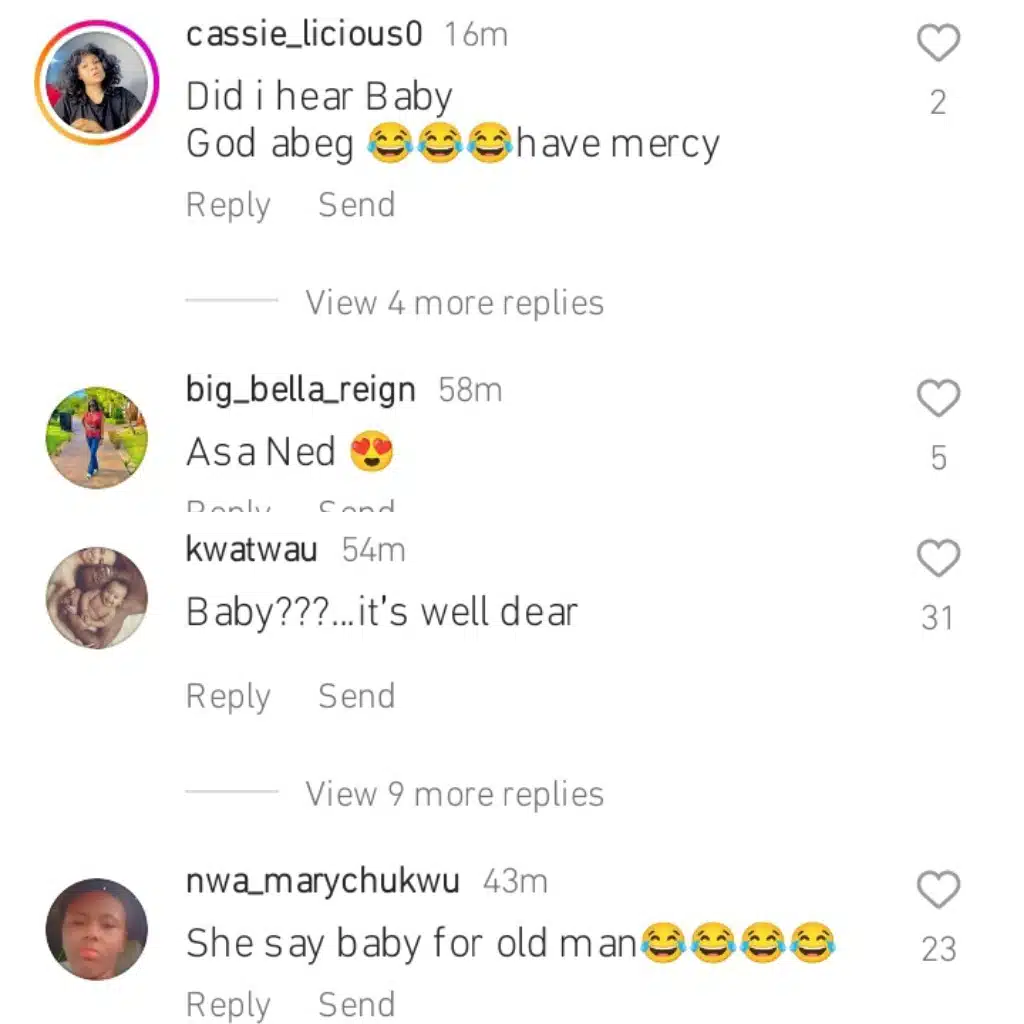The height and width of the screenshot is (1024, 1024).
Task: Like big_bella_reign's comment with the heart
Action: (x=938, y=398)
